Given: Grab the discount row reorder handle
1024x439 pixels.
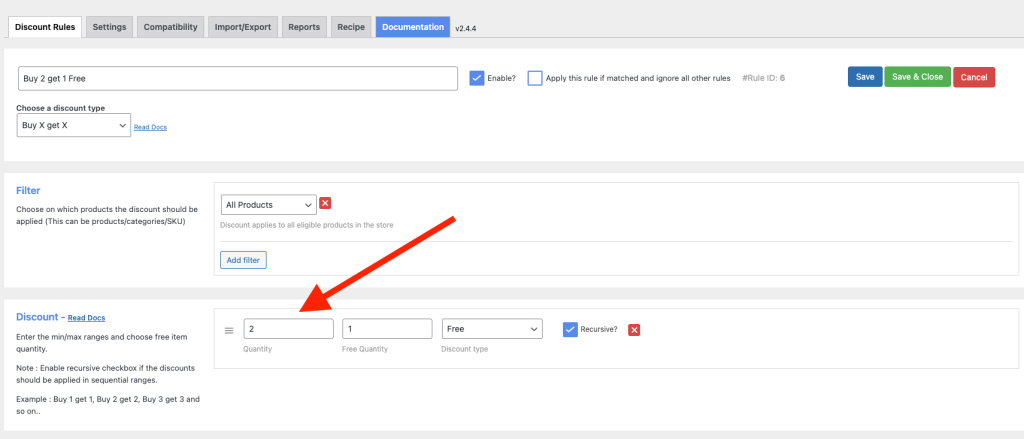Looking at the screenshot, I should pyautogui.click(x=229, y=331).
